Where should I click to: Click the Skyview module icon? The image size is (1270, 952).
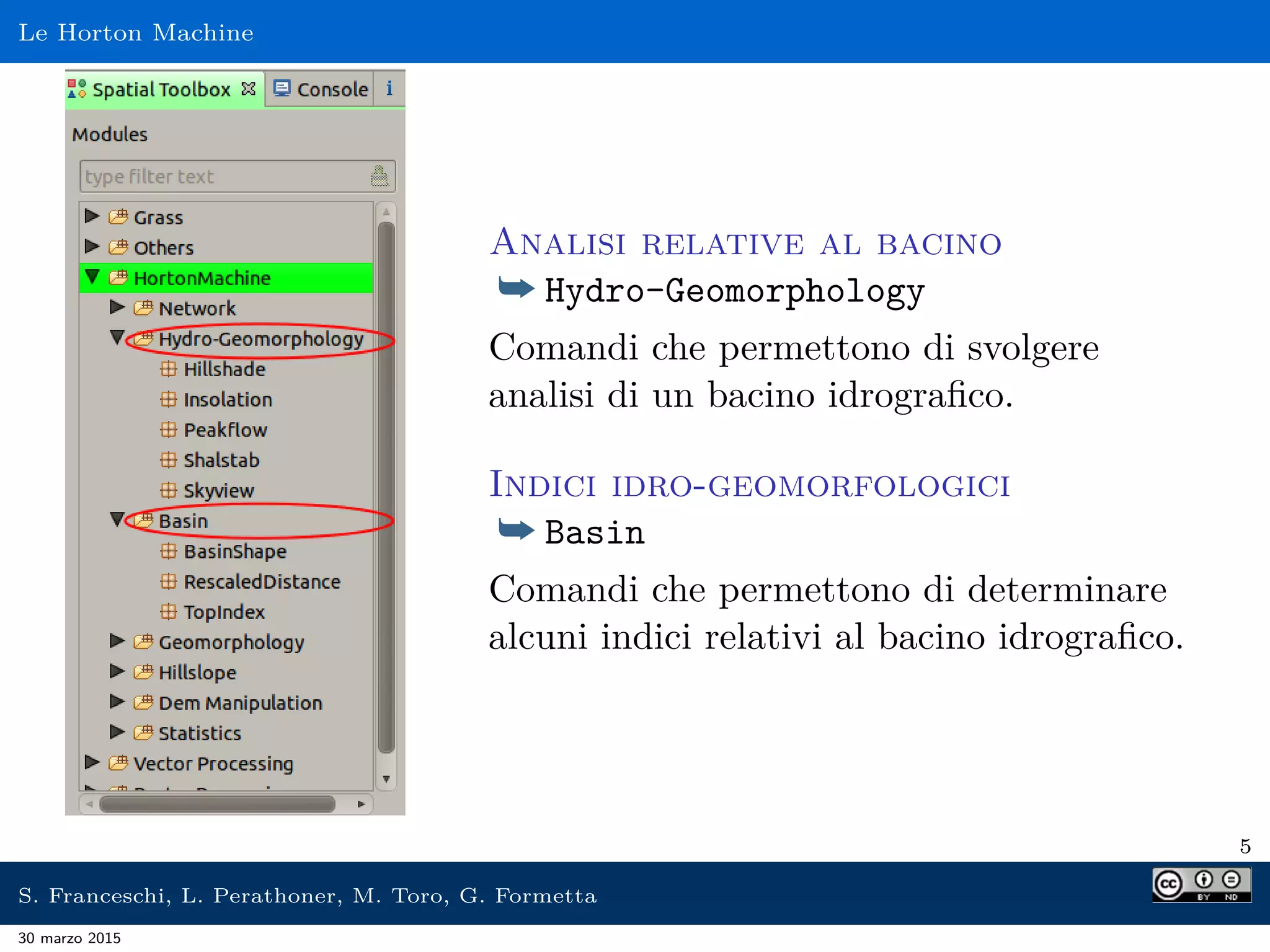click(x=169, y=490)
